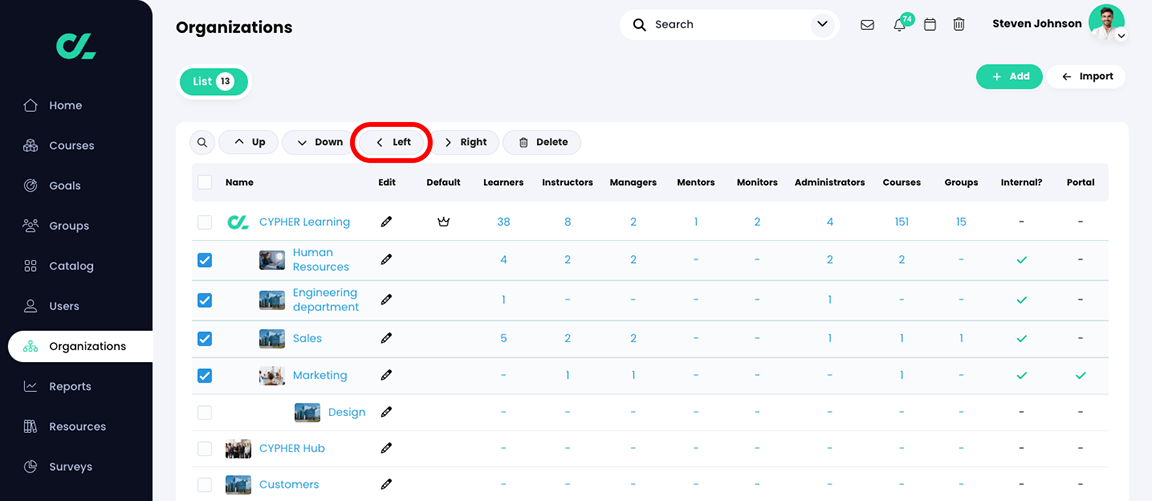
Task: Open the 38 learners count for CYPHER Learning
Action: coord(503,222)
